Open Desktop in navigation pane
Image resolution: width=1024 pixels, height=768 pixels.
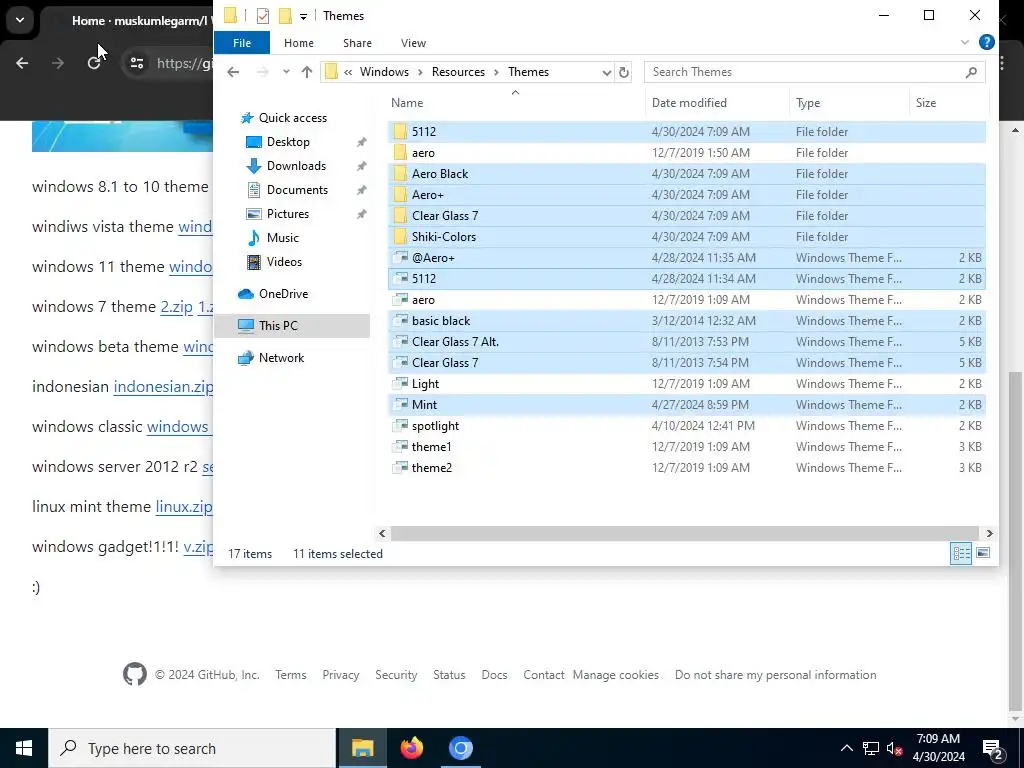(x=288, y=142)
